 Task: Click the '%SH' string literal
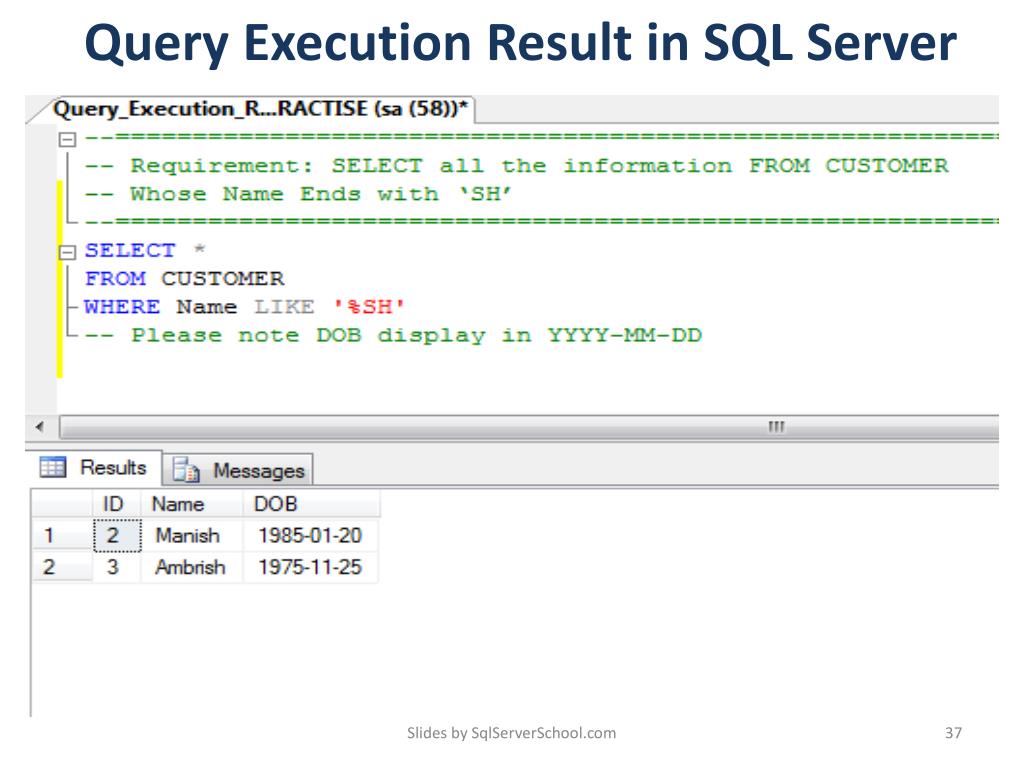click(368, 307)
